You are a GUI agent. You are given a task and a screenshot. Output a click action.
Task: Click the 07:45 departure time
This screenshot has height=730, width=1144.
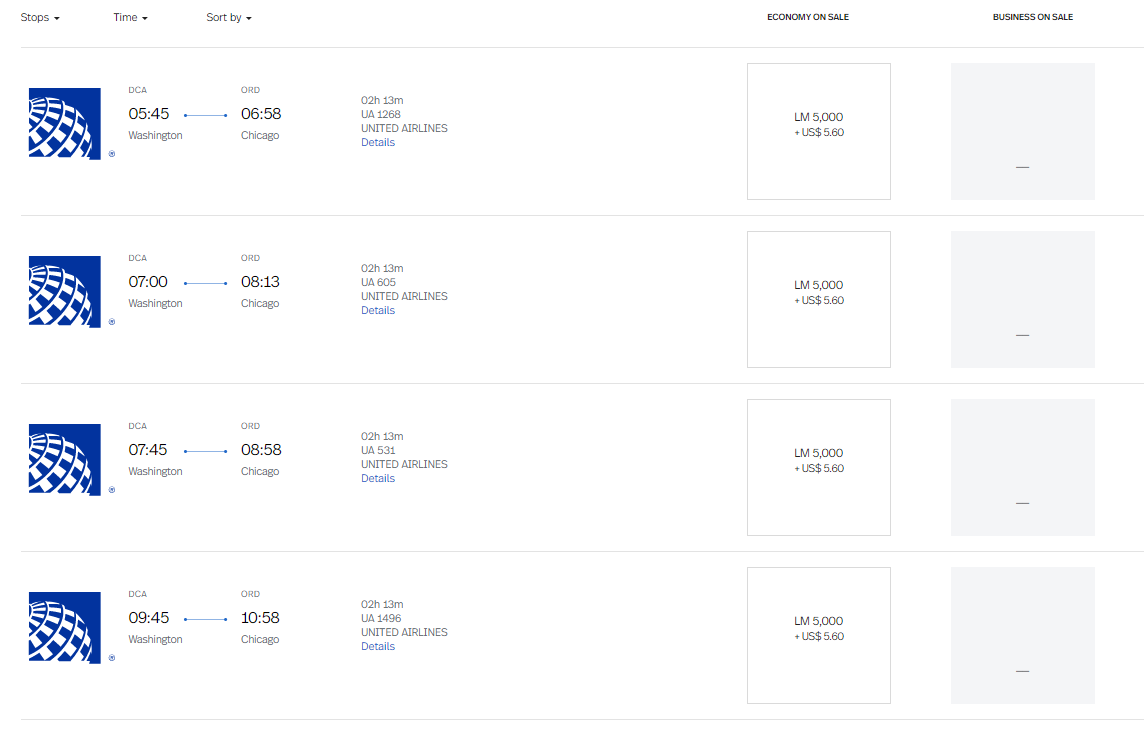pyautogui.click(x=148, y=450)
